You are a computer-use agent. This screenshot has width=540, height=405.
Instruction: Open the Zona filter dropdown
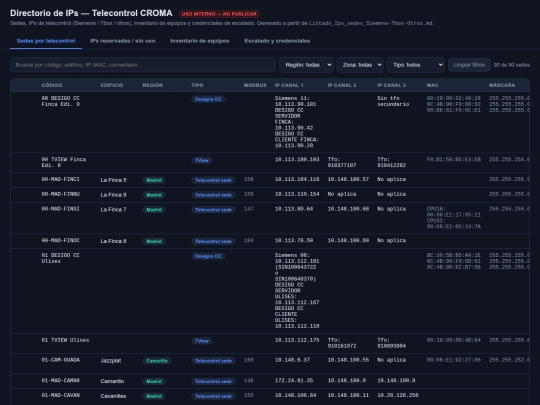pos(360,65)
